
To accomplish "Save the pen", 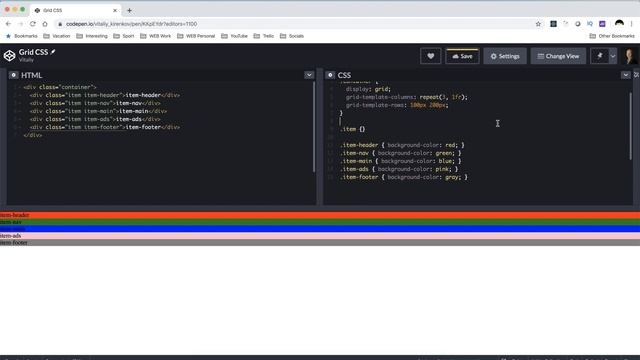I will [462, 56].
